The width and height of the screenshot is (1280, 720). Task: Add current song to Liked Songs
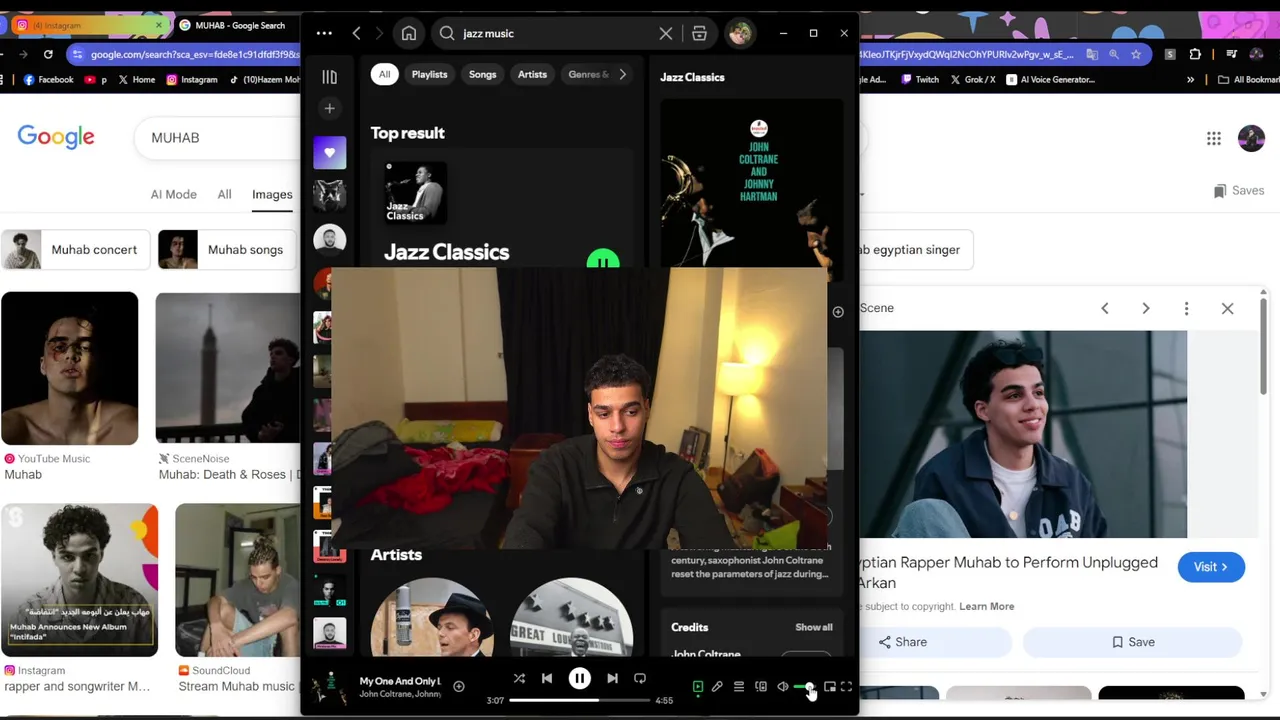459,686
